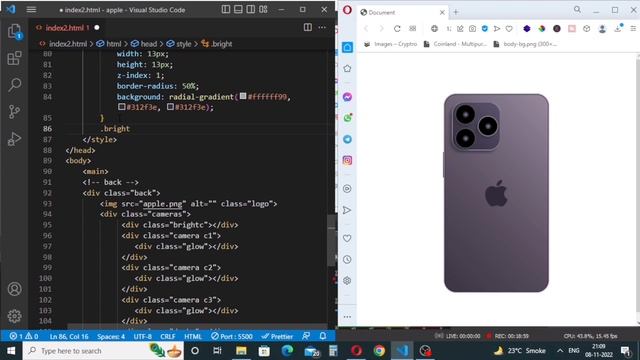This screenshot has height=360, width=640.
Task: Toggle the primary sidebar layout in VS Code
Action: (x=226, y=9)
